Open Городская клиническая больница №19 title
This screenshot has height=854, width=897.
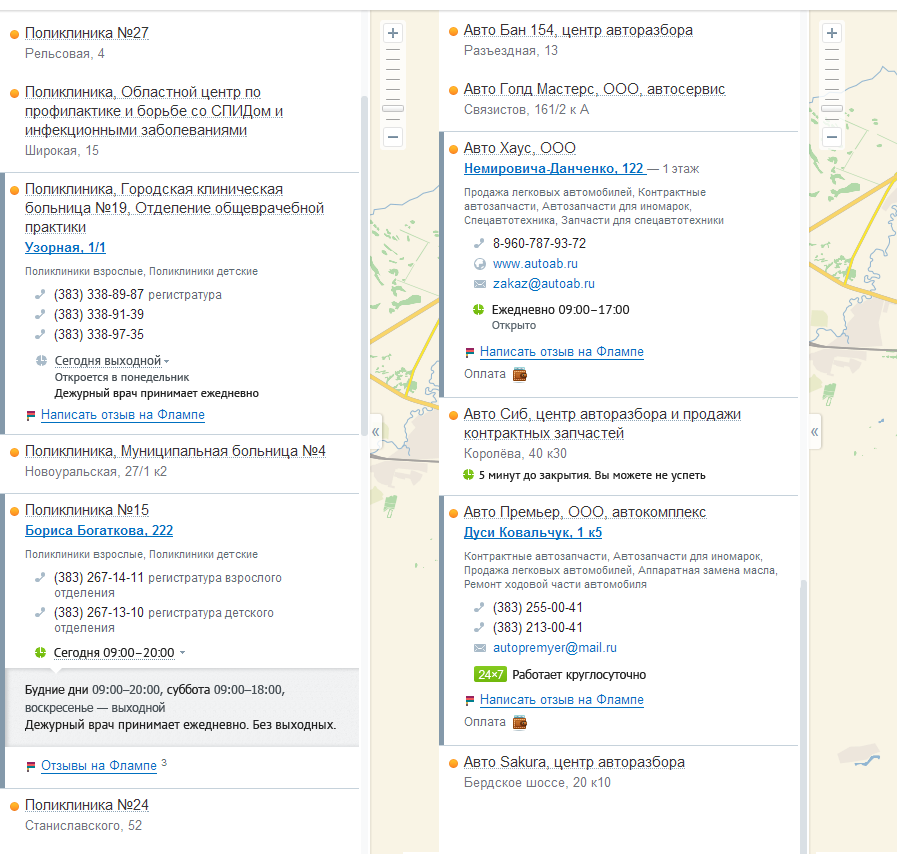174,208
